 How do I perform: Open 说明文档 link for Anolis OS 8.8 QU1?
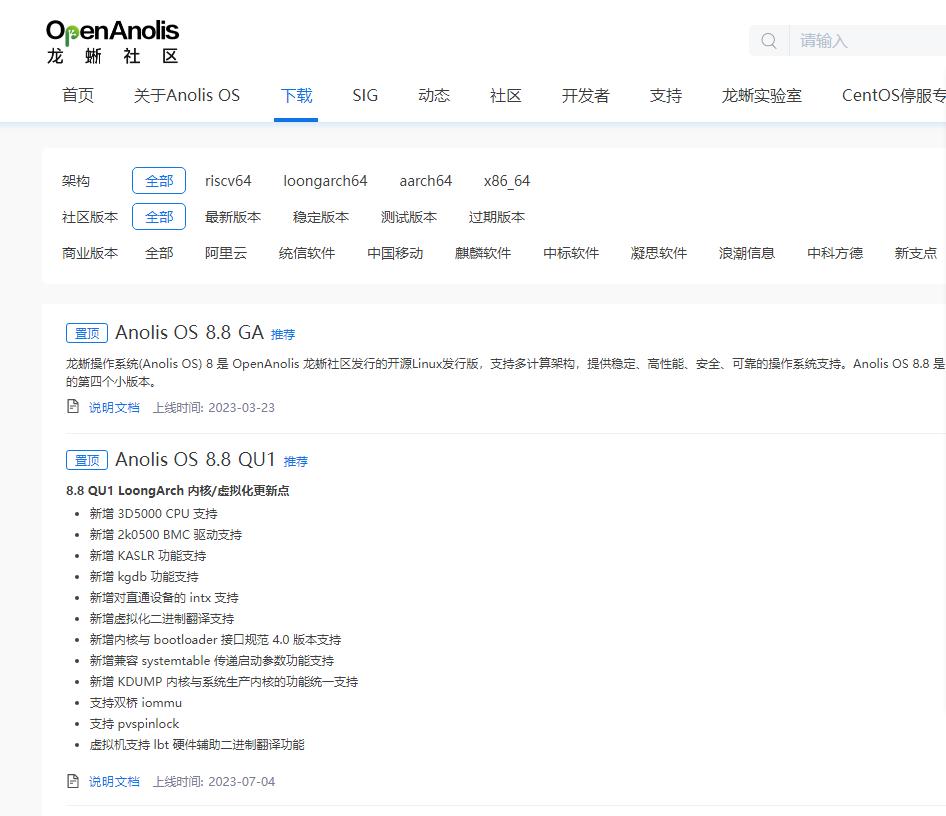point(114,782)
